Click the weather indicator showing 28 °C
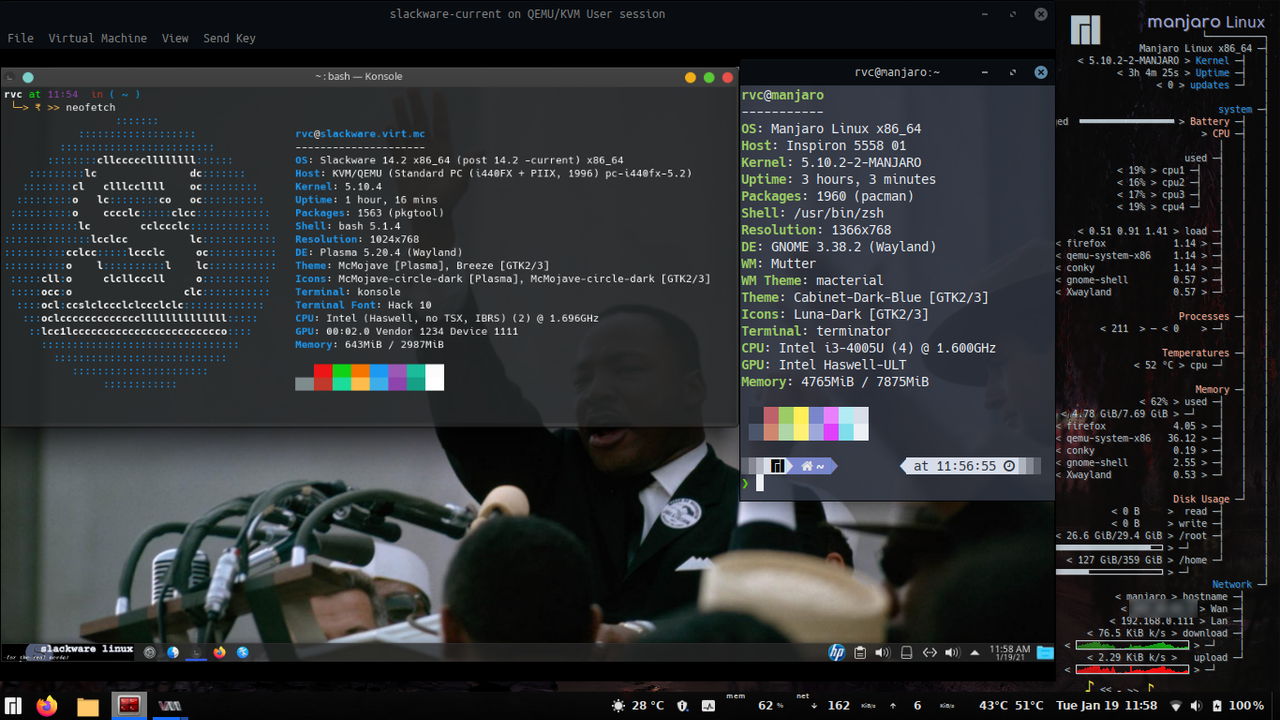 tap(637, 706)
